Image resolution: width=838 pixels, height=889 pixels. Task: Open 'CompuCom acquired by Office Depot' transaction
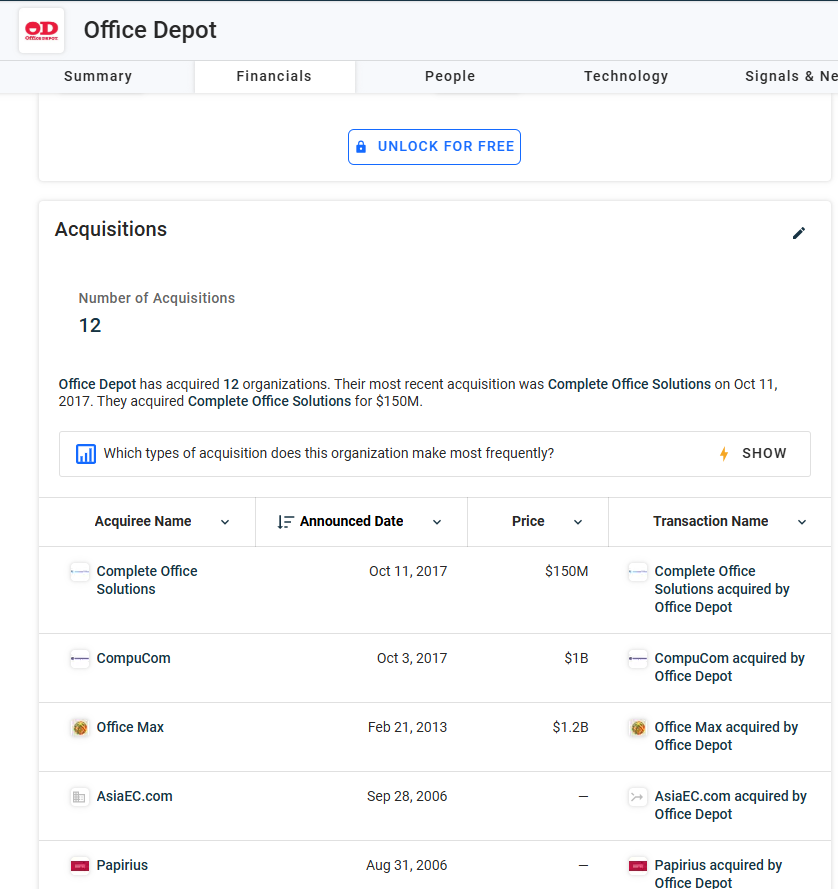[730, 667]
